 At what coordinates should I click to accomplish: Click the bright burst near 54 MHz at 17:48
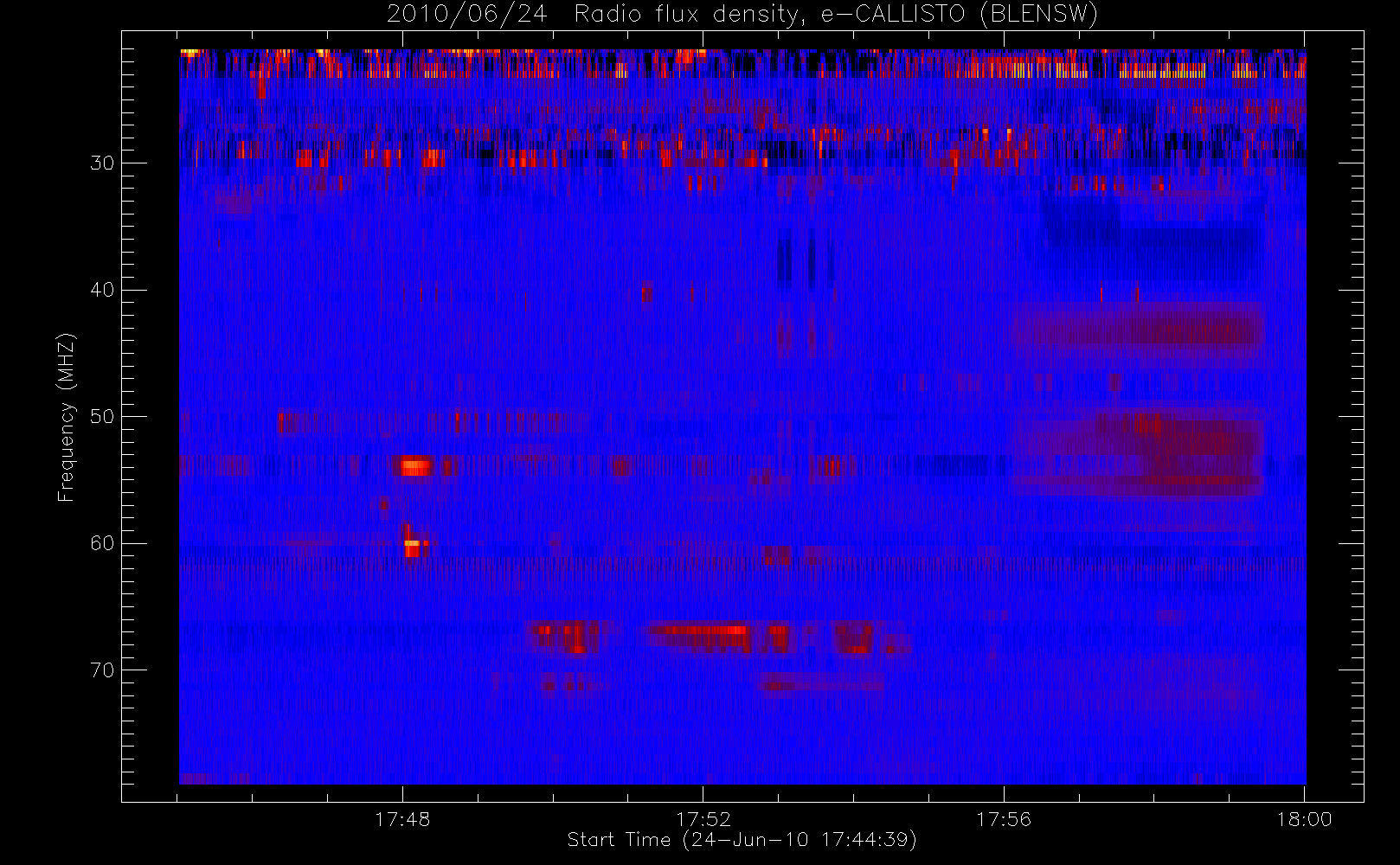(415, 465)
